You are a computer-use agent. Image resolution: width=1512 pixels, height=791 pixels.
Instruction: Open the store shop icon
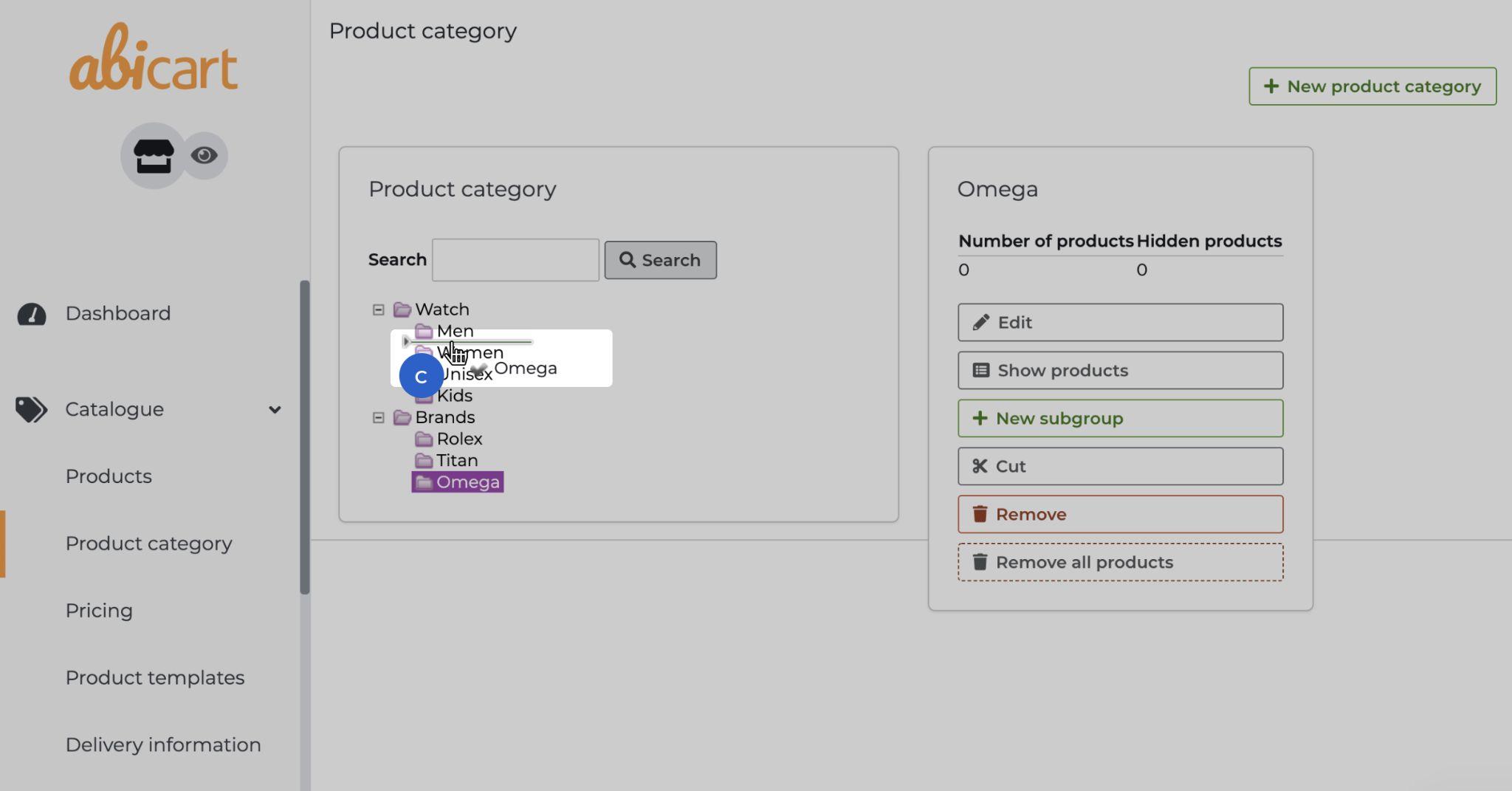(x=153, y=156)
